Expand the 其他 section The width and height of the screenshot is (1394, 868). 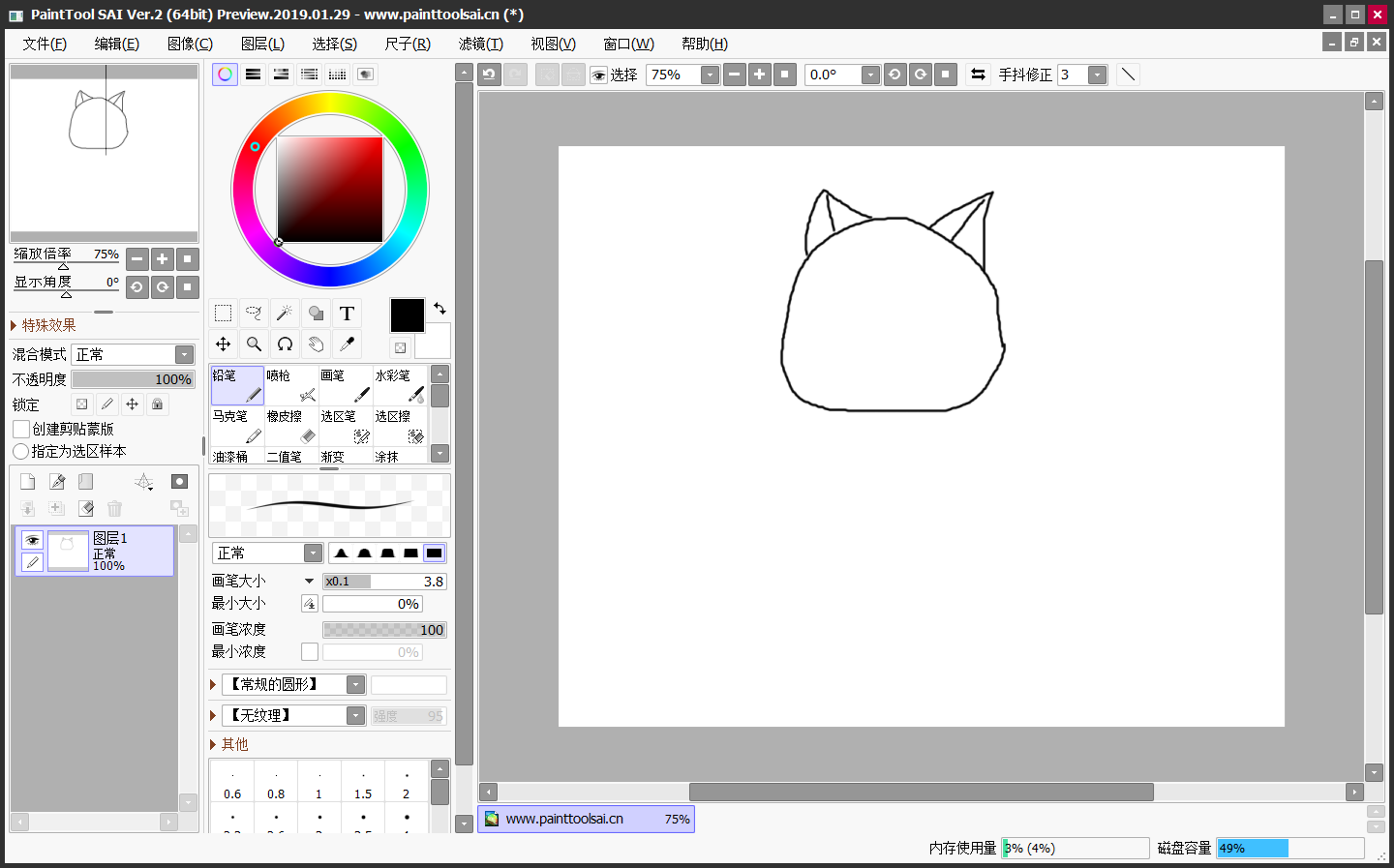pyautogui.click(x=229, y=744)
